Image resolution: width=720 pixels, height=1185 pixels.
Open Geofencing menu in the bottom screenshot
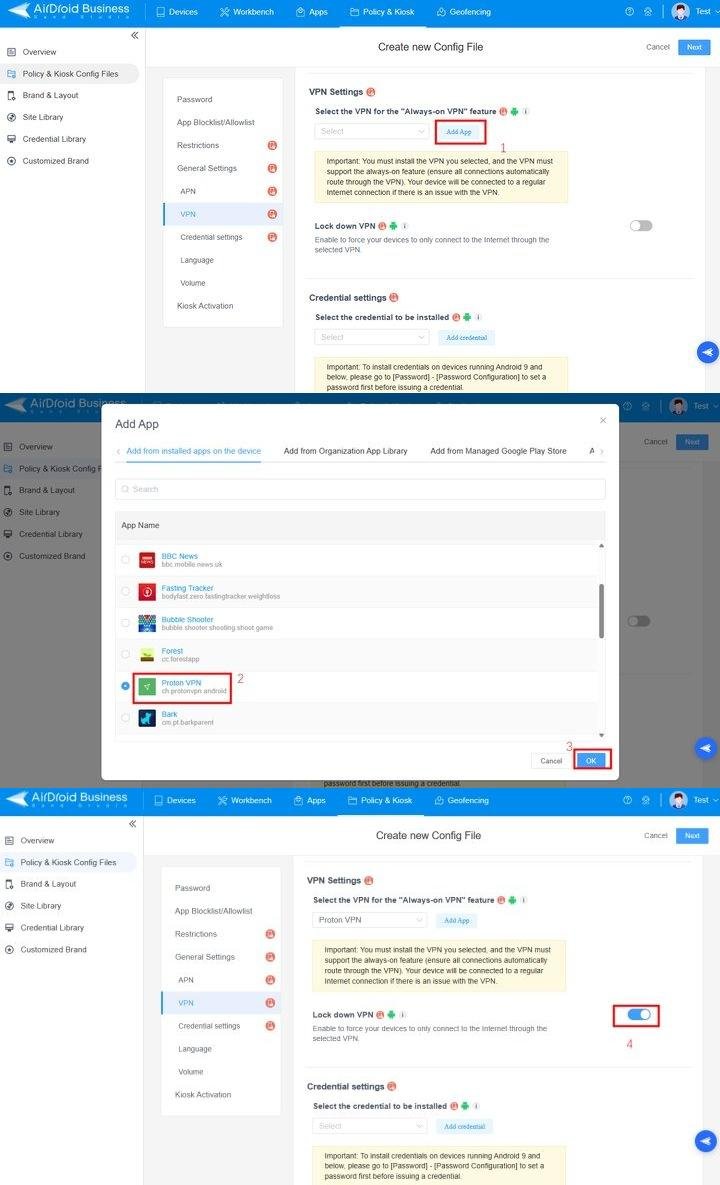coord(462,800)
